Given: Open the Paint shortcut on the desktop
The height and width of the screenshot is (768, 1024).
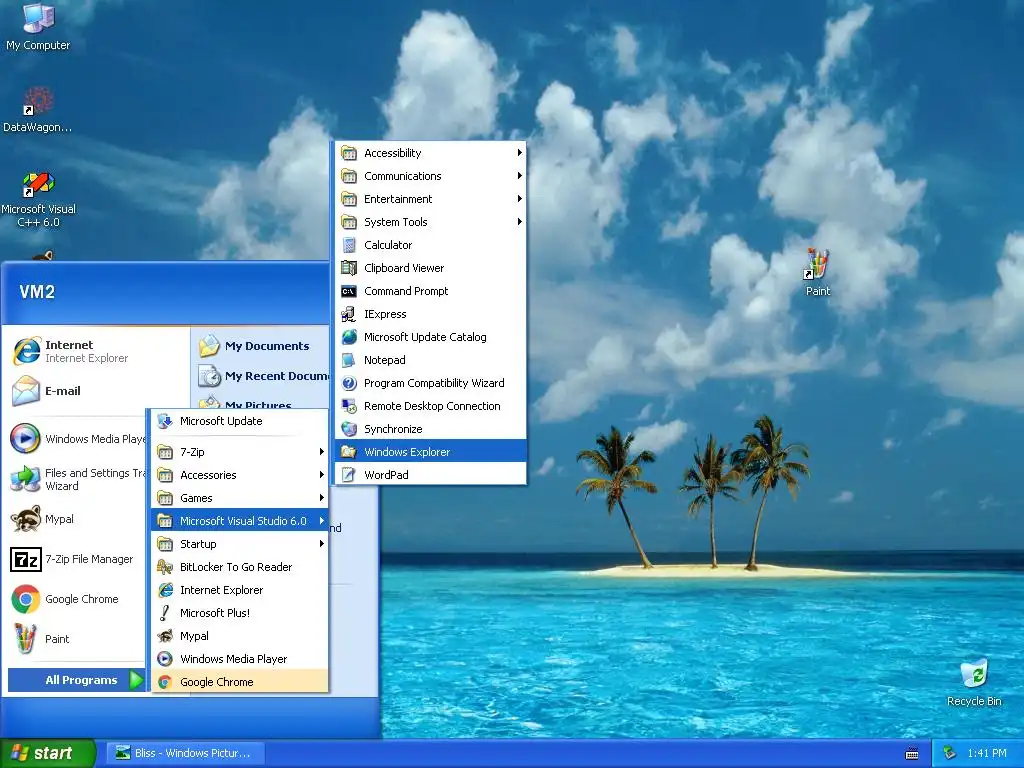Looking at the screenshot, I should click(818, 272).
